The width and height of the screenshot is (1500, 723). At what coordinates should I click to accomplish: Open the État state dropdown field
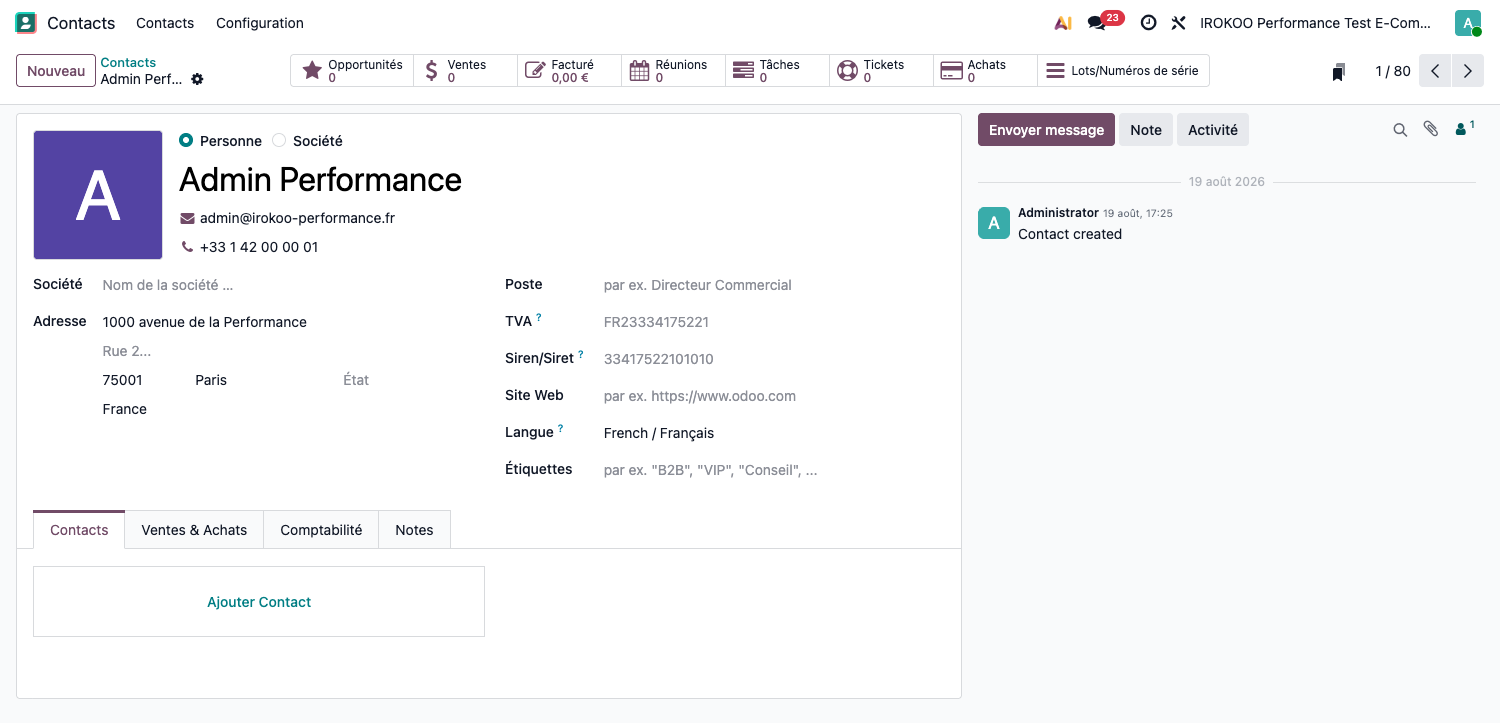coord(405,380)
